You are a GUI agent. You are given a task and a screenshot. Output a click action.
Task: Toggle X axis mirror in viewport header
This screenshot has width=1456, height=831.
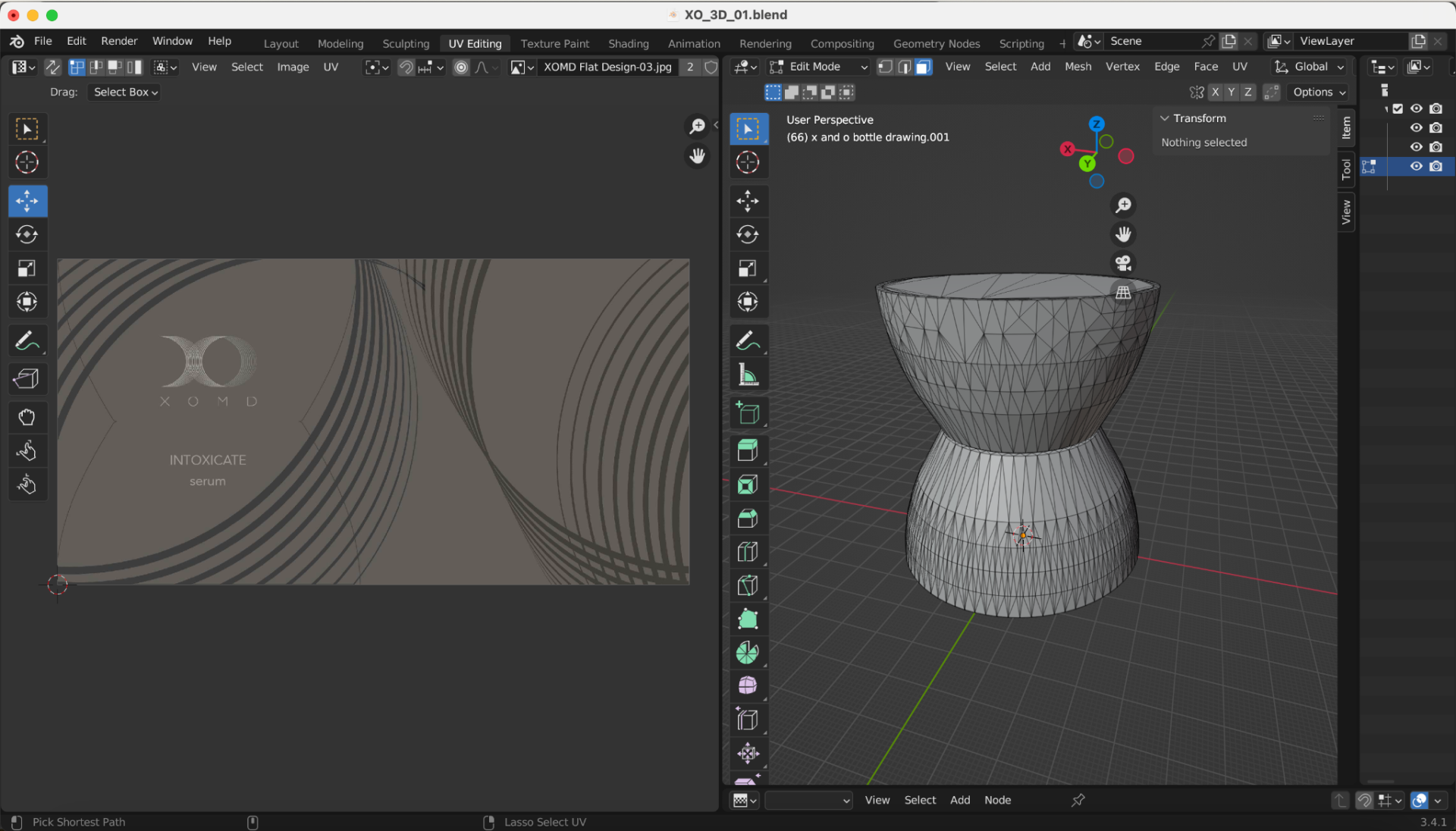(1215, 92)
